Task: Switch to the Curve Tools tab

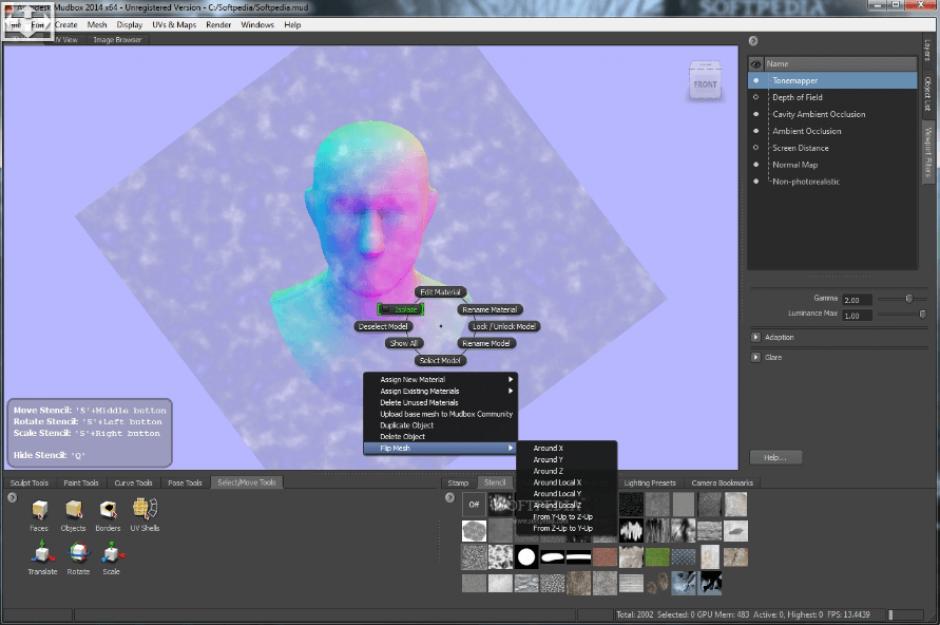Action: (x=133, y=482)
